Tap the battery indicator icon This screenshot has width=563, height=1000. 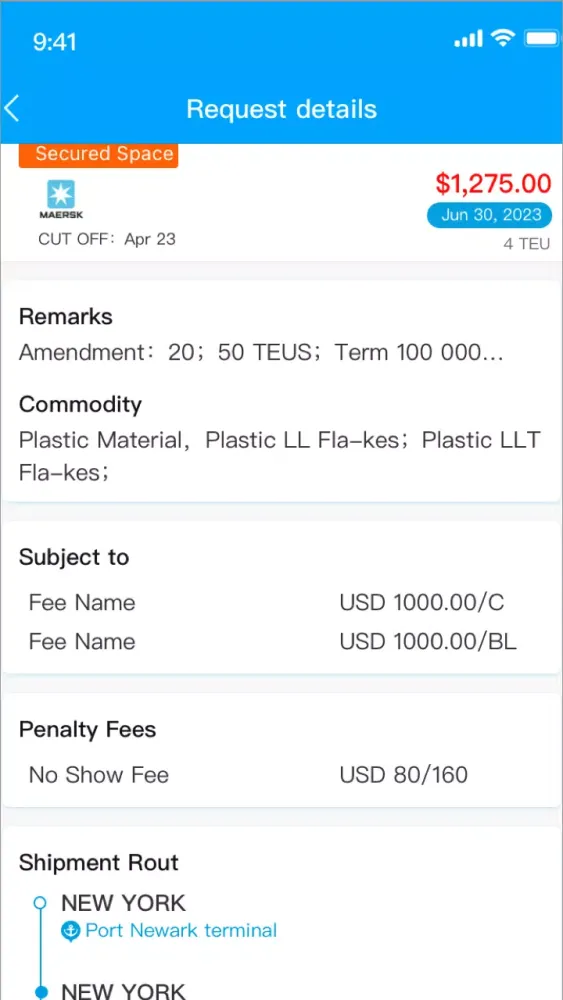541,40
